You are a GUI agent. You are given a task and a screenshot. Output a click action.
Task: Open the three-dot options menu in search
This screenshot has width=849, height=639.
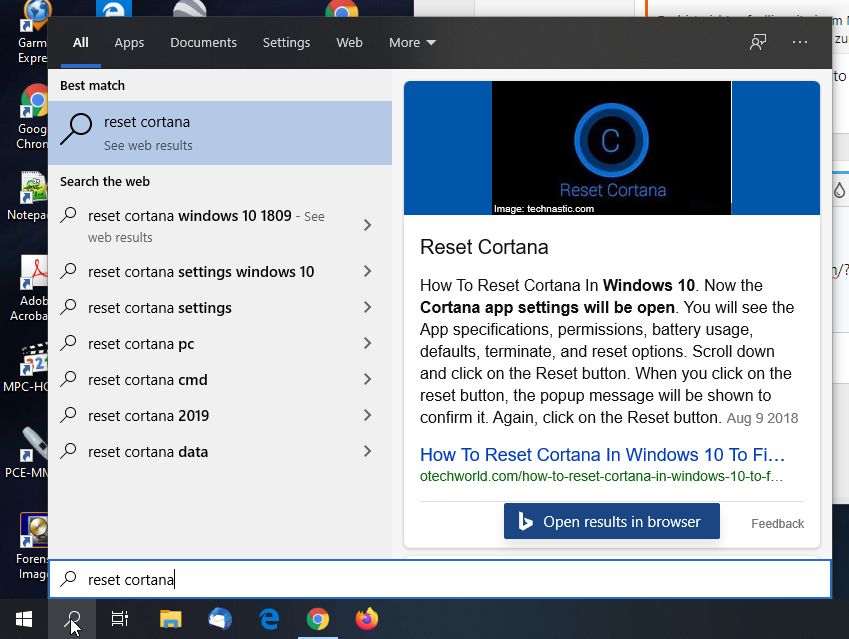tap(800, 42)
